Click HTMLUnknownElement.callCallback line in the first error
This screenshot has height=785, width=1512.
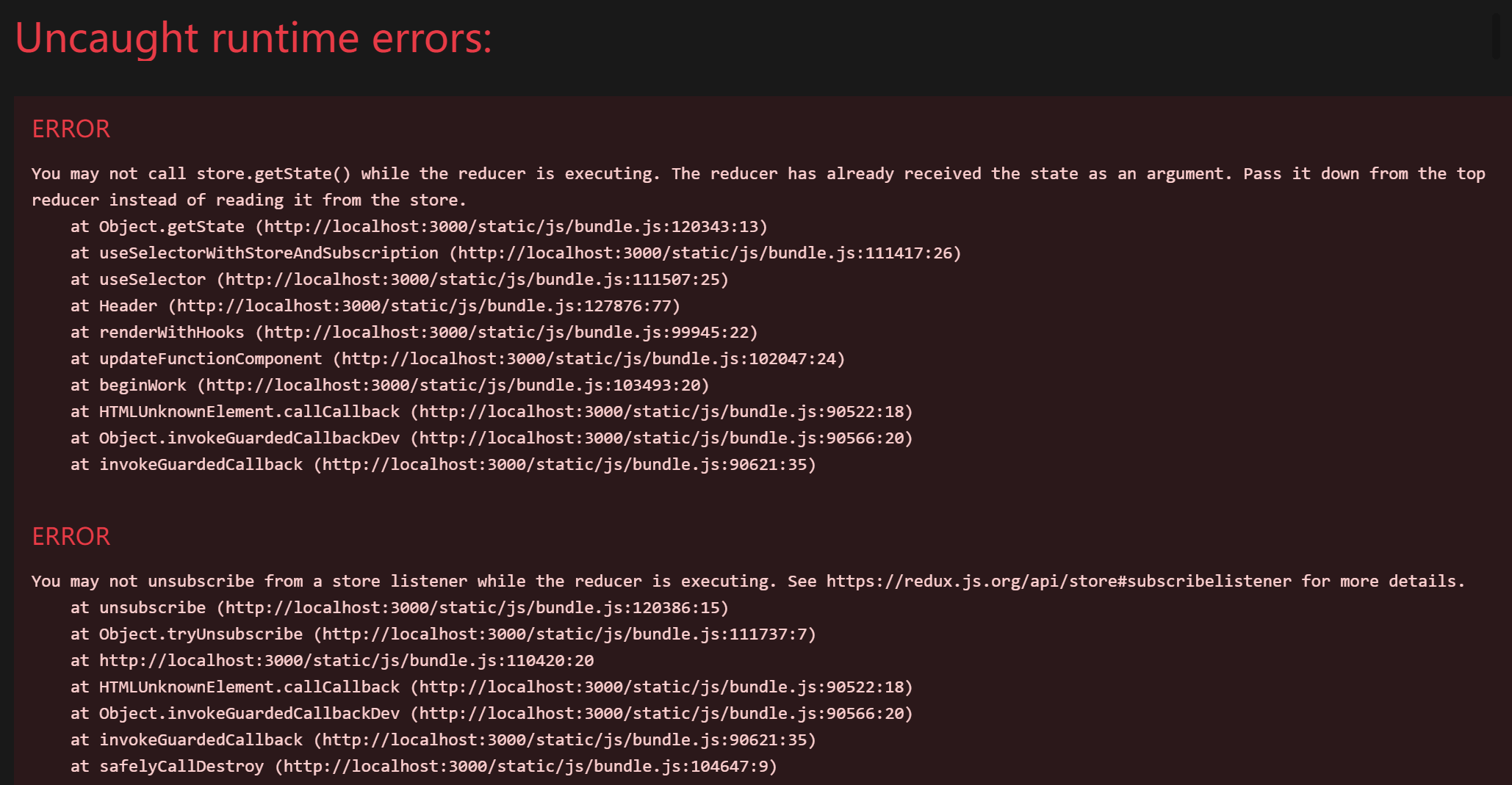(492, 411)
